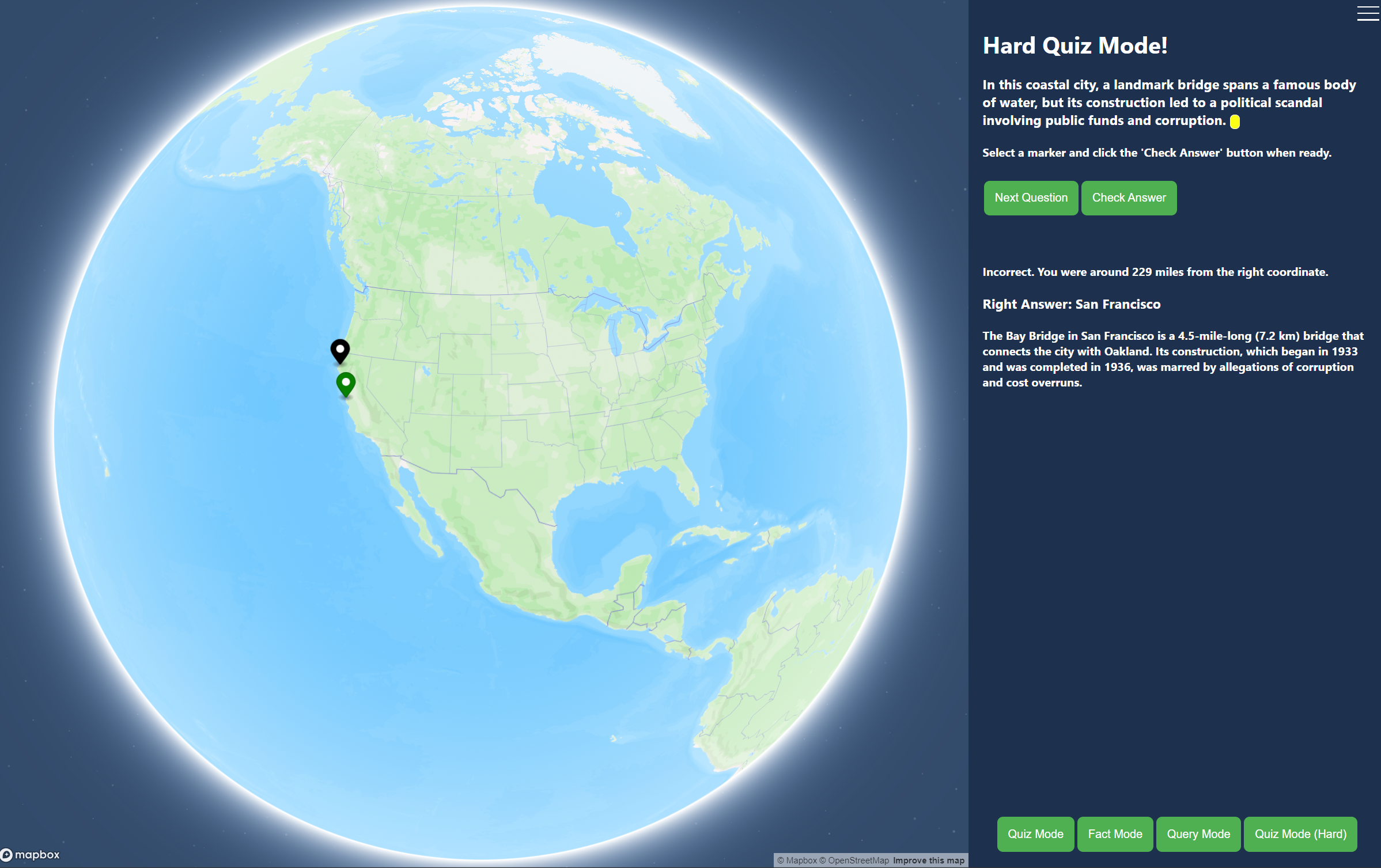Open the © Mapbox attribution link
The width and height of the screenshot is (1381, 868).
(797, 861)
